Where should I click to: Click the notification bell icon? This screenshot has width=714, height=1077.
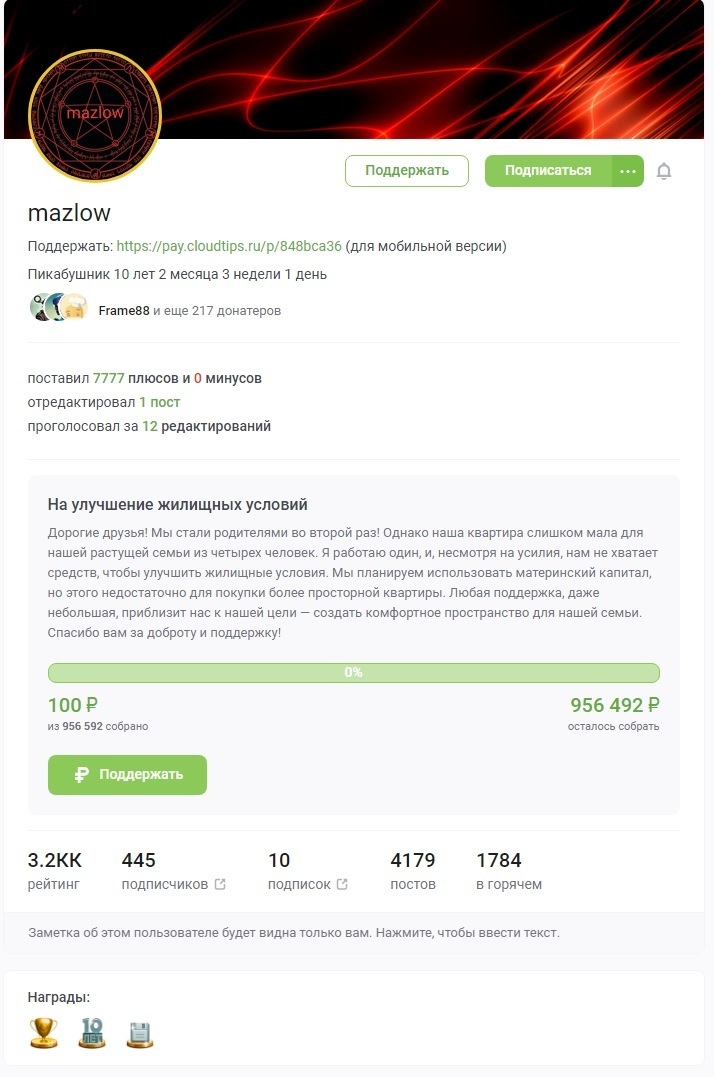(x=664, y=171)
